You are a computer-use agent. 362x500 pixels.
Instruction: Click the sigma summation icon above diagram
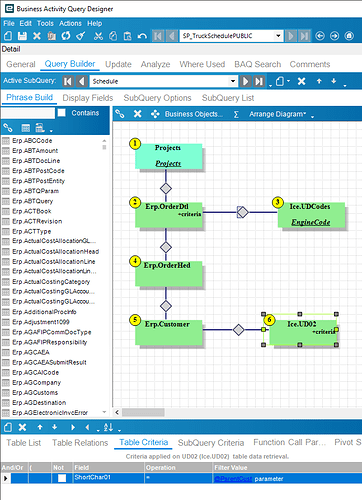point(236,114)
